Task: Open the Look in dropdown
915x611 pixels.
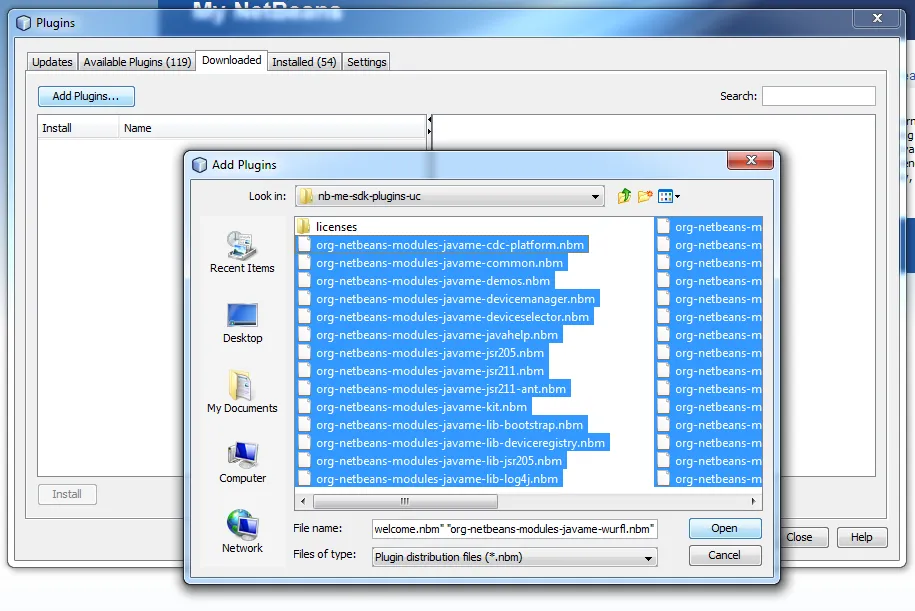Action: (x=597, y=196)
